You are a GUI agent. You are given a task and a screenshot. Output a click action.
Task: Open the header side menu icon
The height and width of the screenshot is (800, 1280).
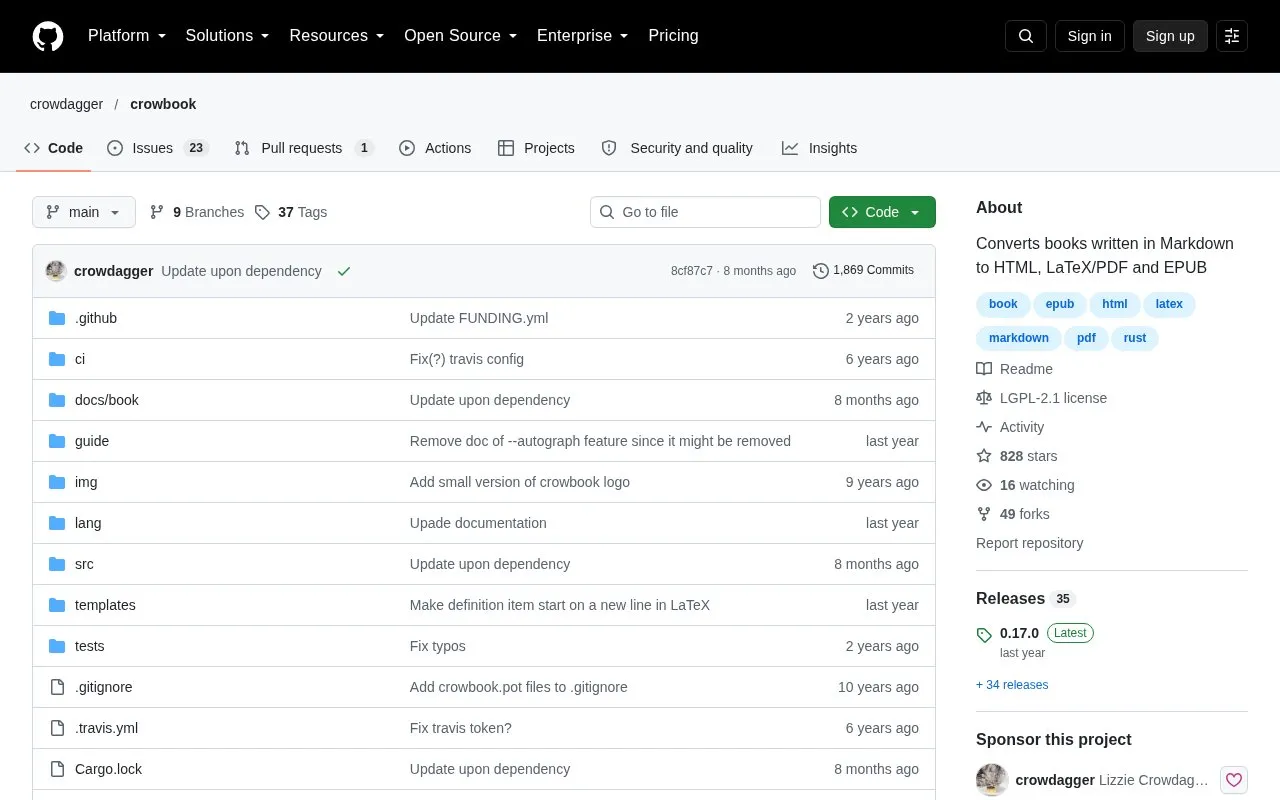point(1232,36)
